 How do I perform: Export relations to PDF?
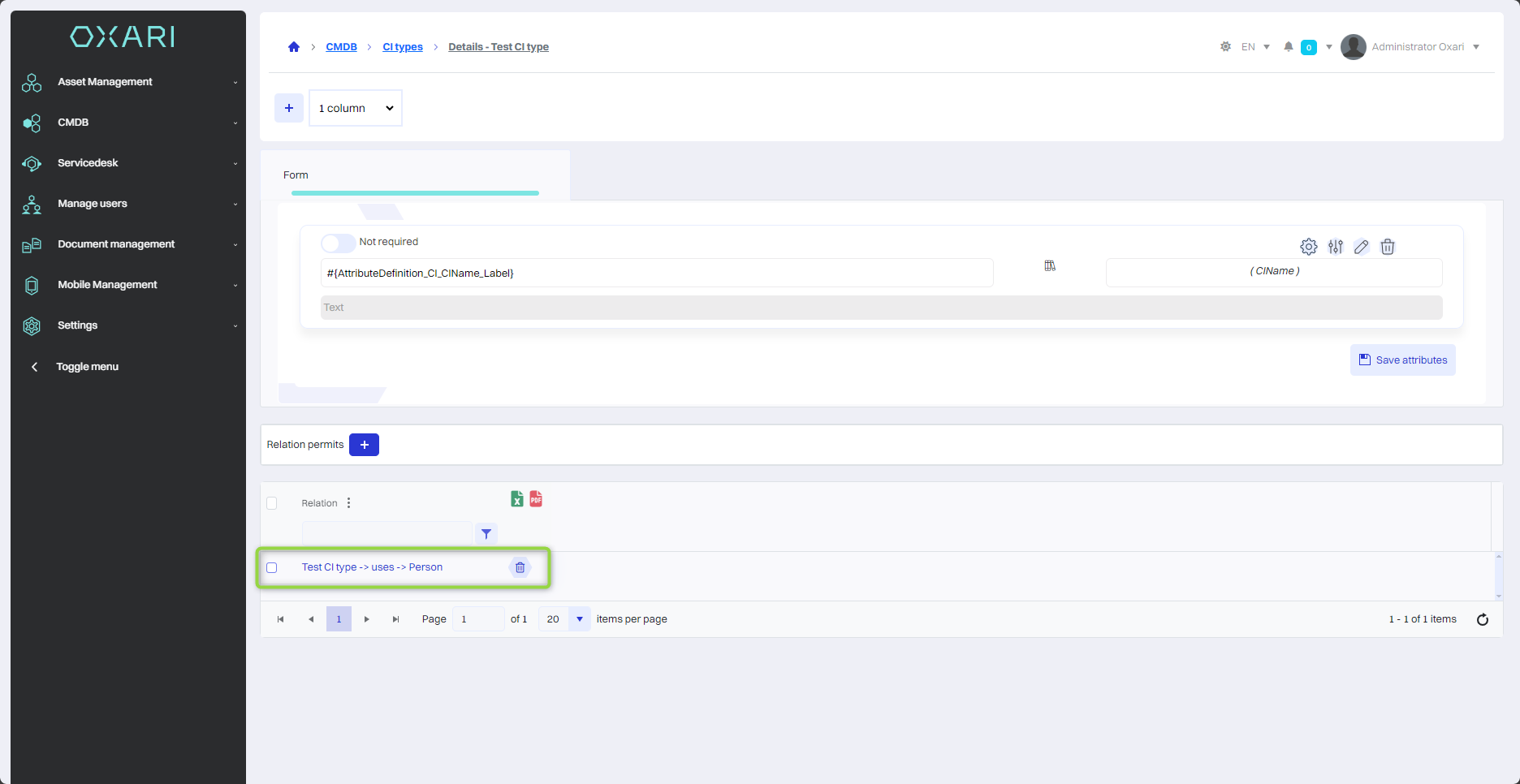[536, 499]
